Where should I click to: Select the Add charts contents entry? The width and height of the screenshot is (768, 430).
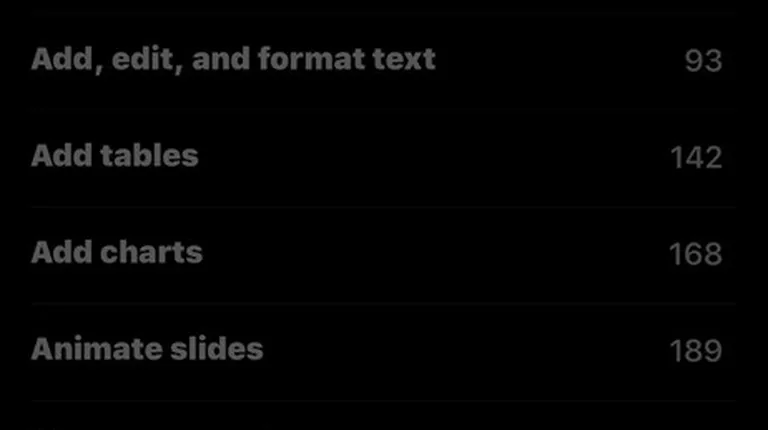click(384, 255)
